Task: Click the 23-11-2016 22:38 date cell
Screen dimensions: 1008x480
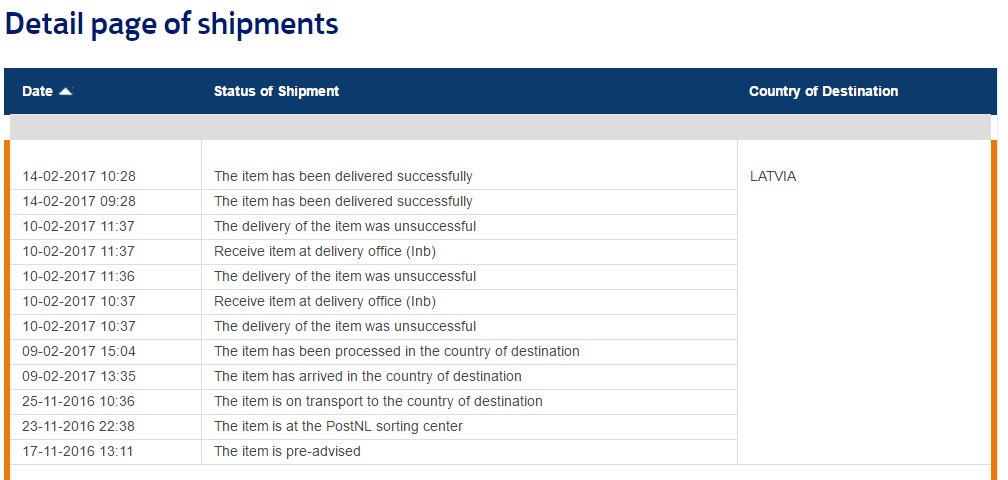Action: (79, 426)
